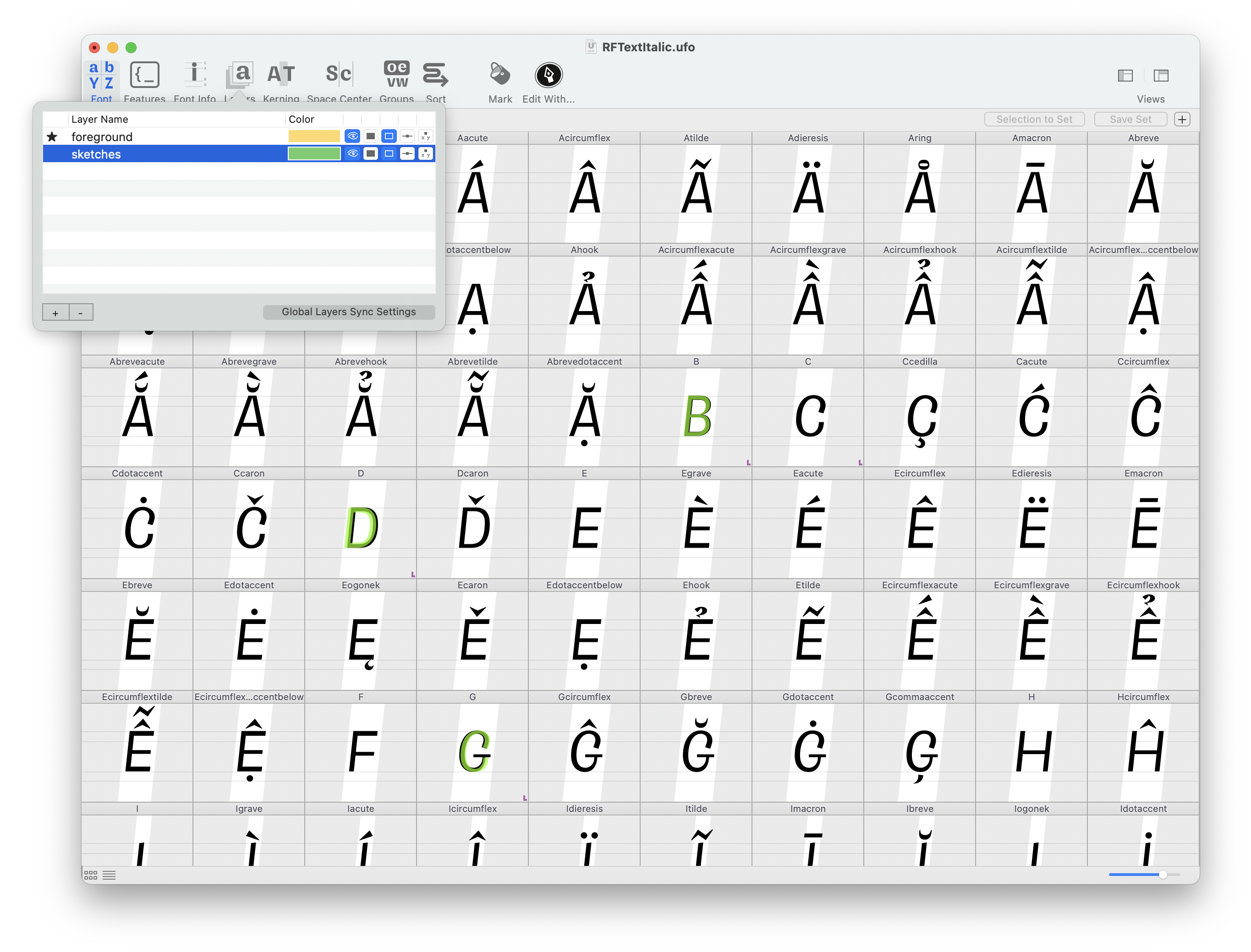
Task: Click the Selection to Set button
Action: pyautogui.click(x=1034, y=119)
